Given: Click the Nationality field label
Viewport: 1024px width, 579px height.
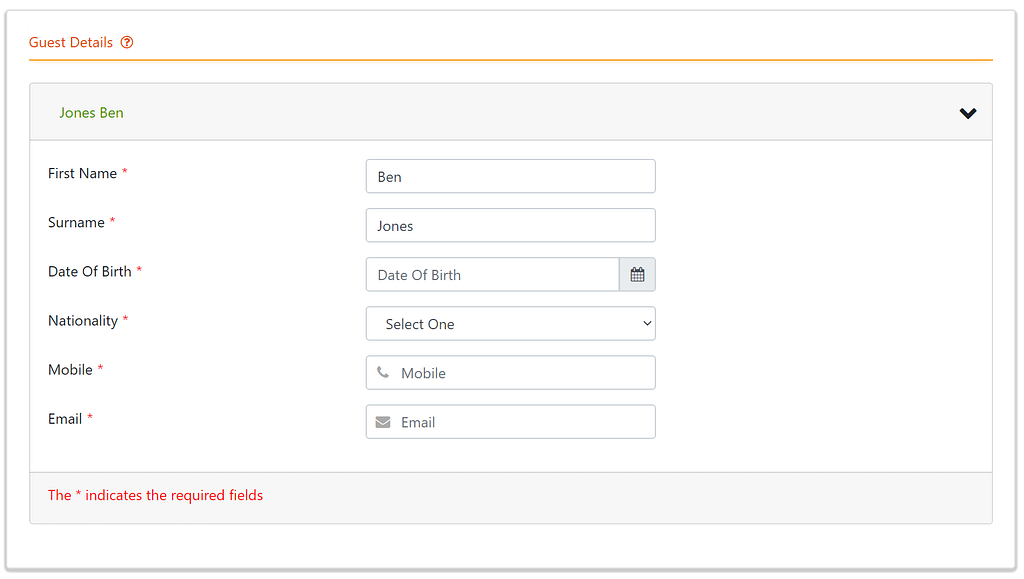Looking at the screenshot, I should click(x=83, y=321).
